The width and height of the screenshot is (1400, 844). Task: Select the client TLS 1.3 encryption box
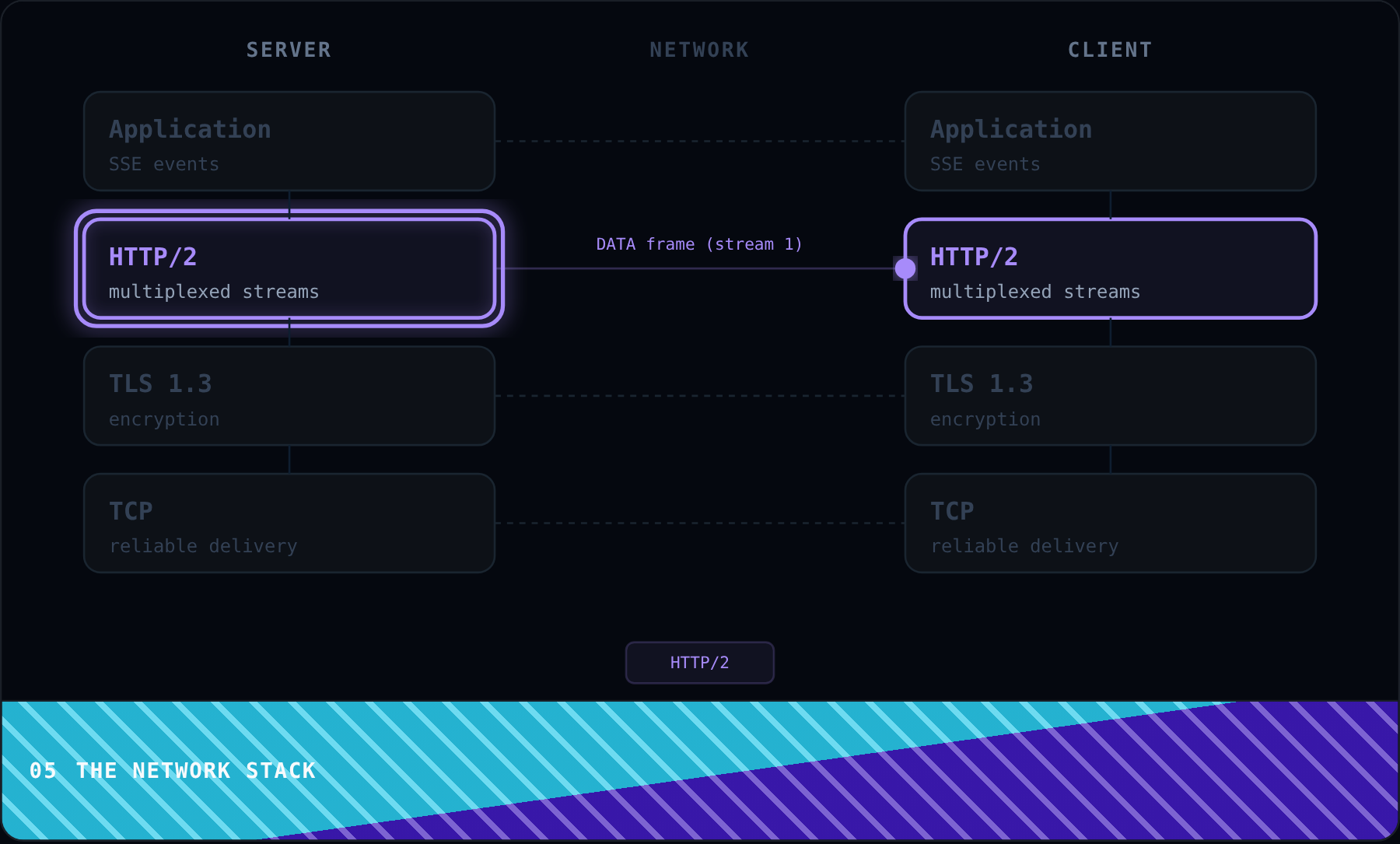point(1110,396)
